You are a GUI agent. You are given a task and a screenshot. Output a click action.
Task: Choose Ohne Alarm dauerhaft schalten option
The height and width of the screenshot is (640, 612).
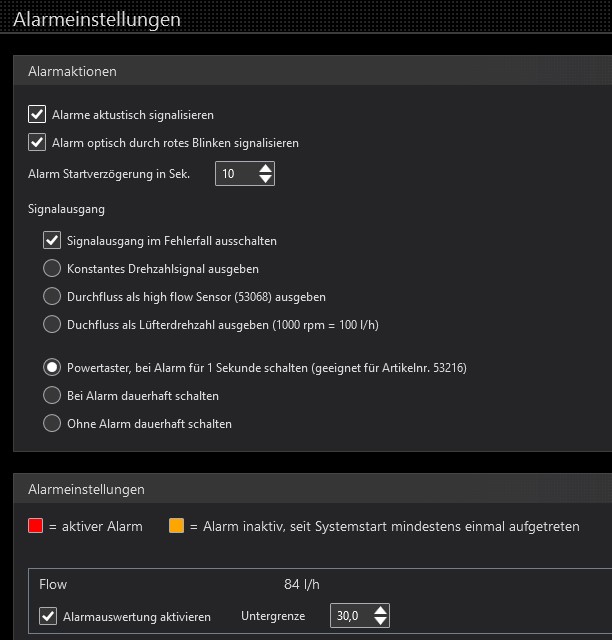coord(52,423)
